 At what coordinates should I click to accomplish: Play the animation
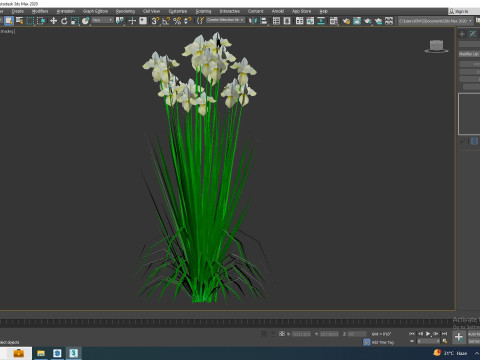point(428,333)
